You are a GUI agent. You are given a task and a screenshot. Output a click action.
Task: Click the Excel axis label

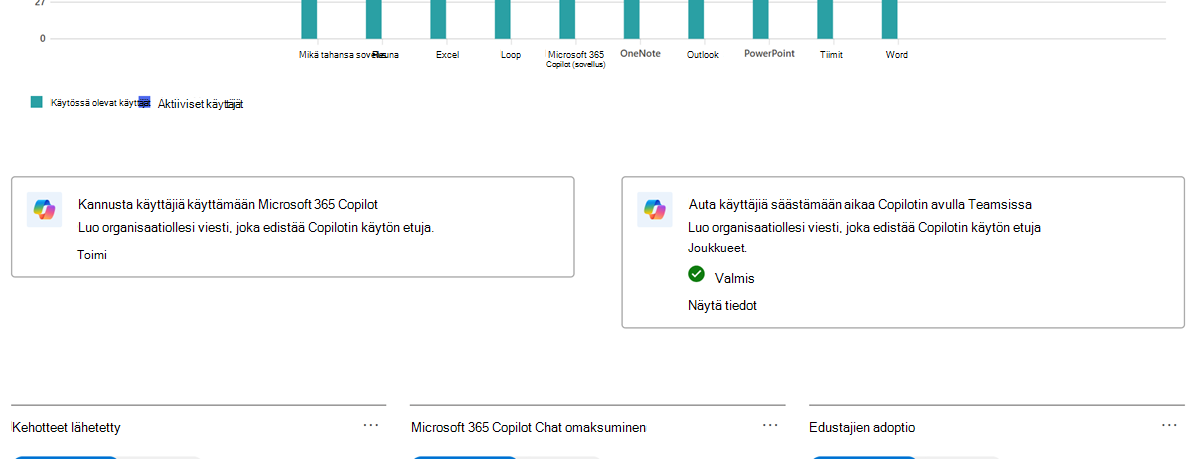point(447,55)
